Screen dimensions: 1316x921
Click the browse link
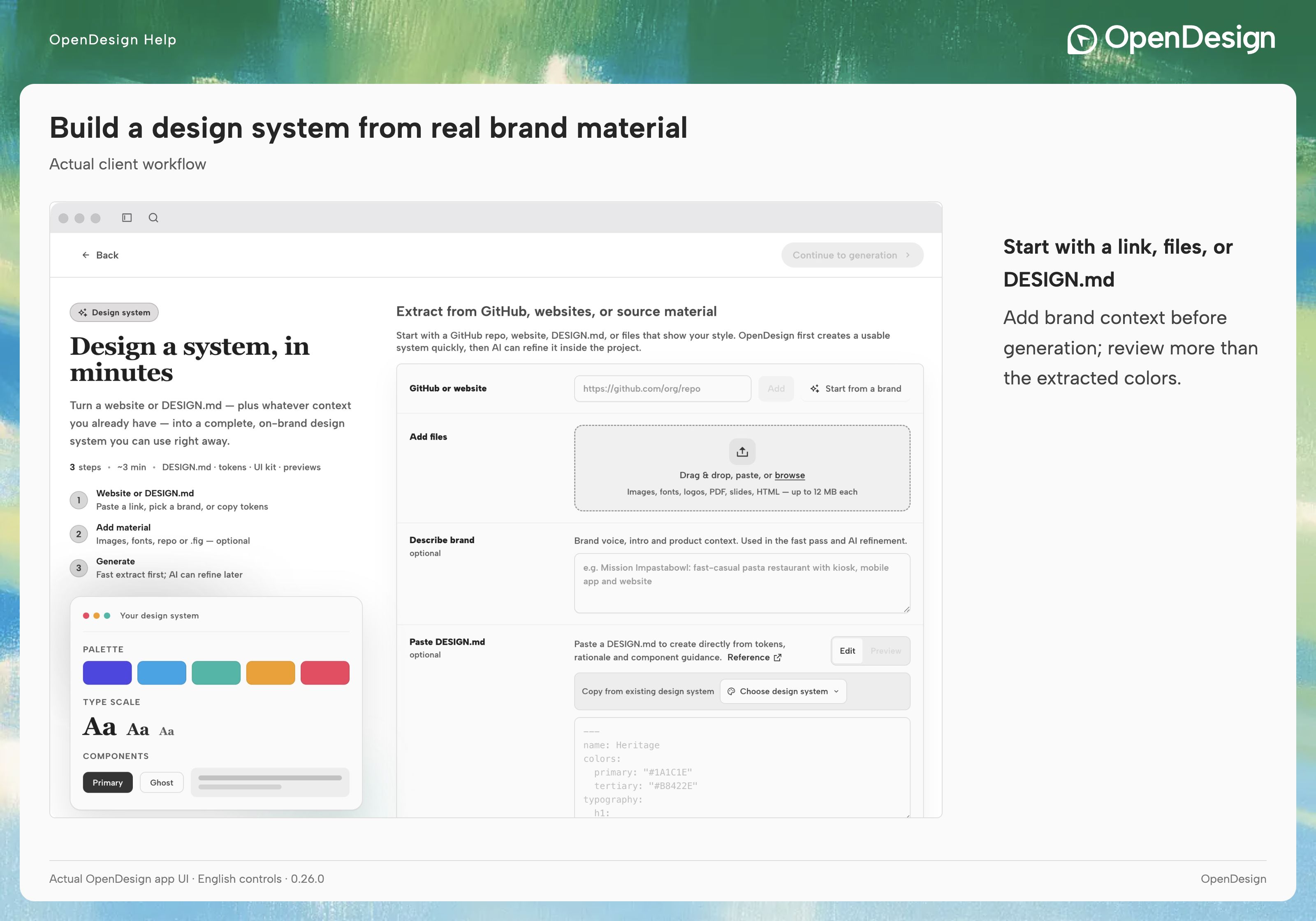coord(790,475)
